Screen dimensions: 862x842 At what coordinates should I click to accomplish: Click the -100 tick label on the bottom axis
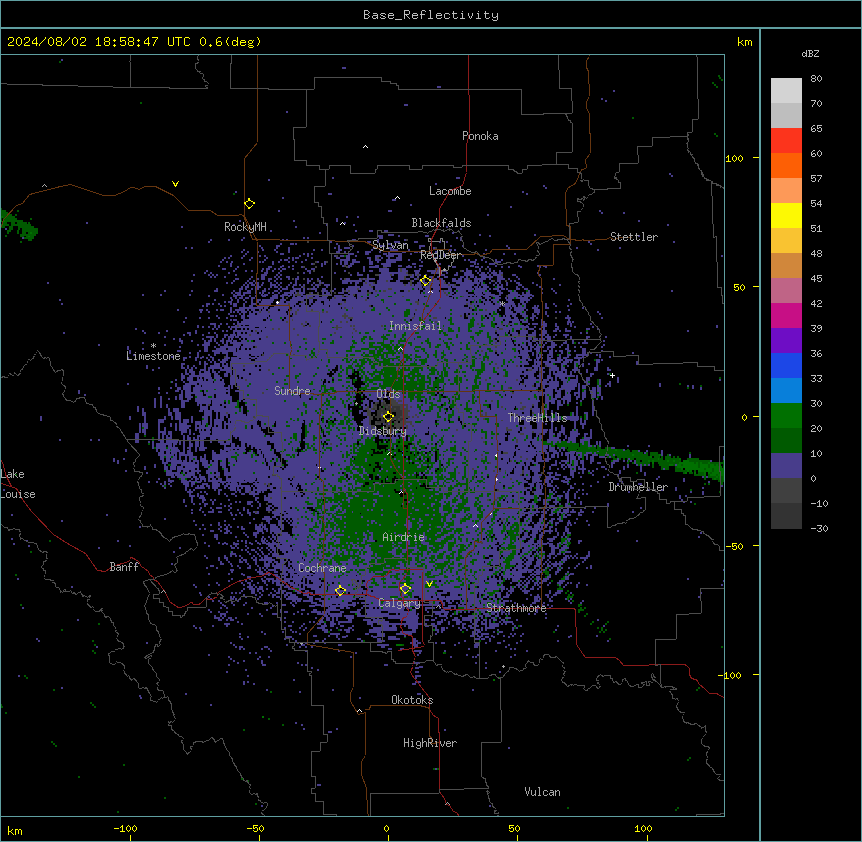click(x=125, y=828)
